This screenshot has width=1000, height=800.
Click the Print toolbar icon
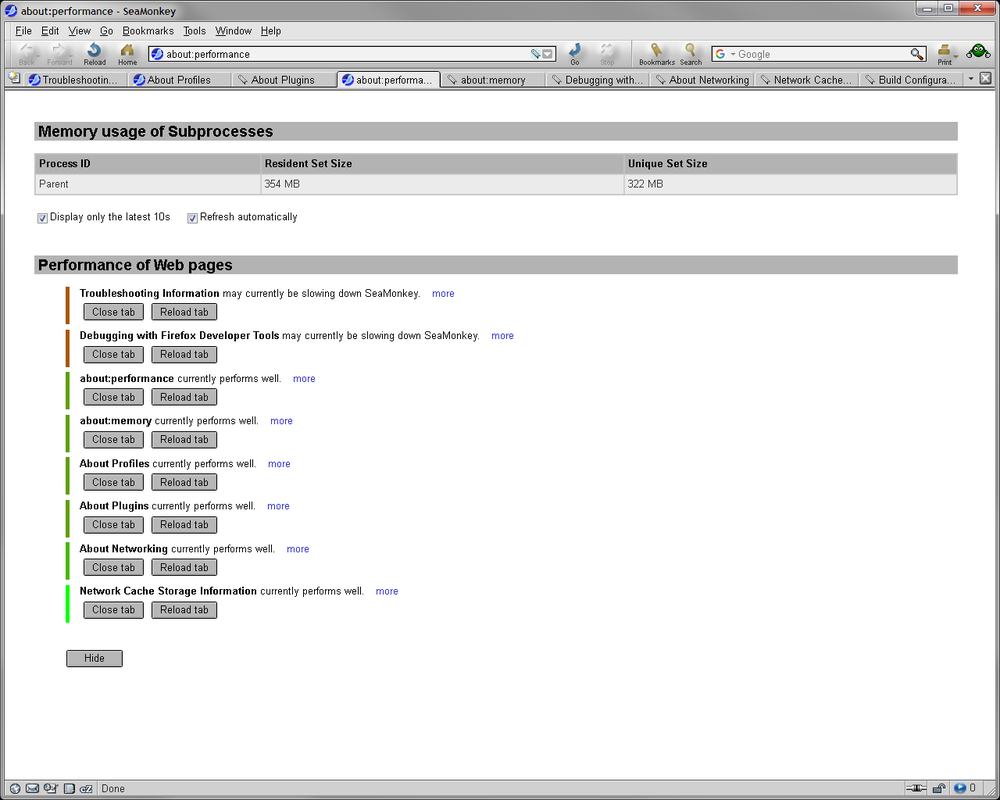click(x=944, y=54)
